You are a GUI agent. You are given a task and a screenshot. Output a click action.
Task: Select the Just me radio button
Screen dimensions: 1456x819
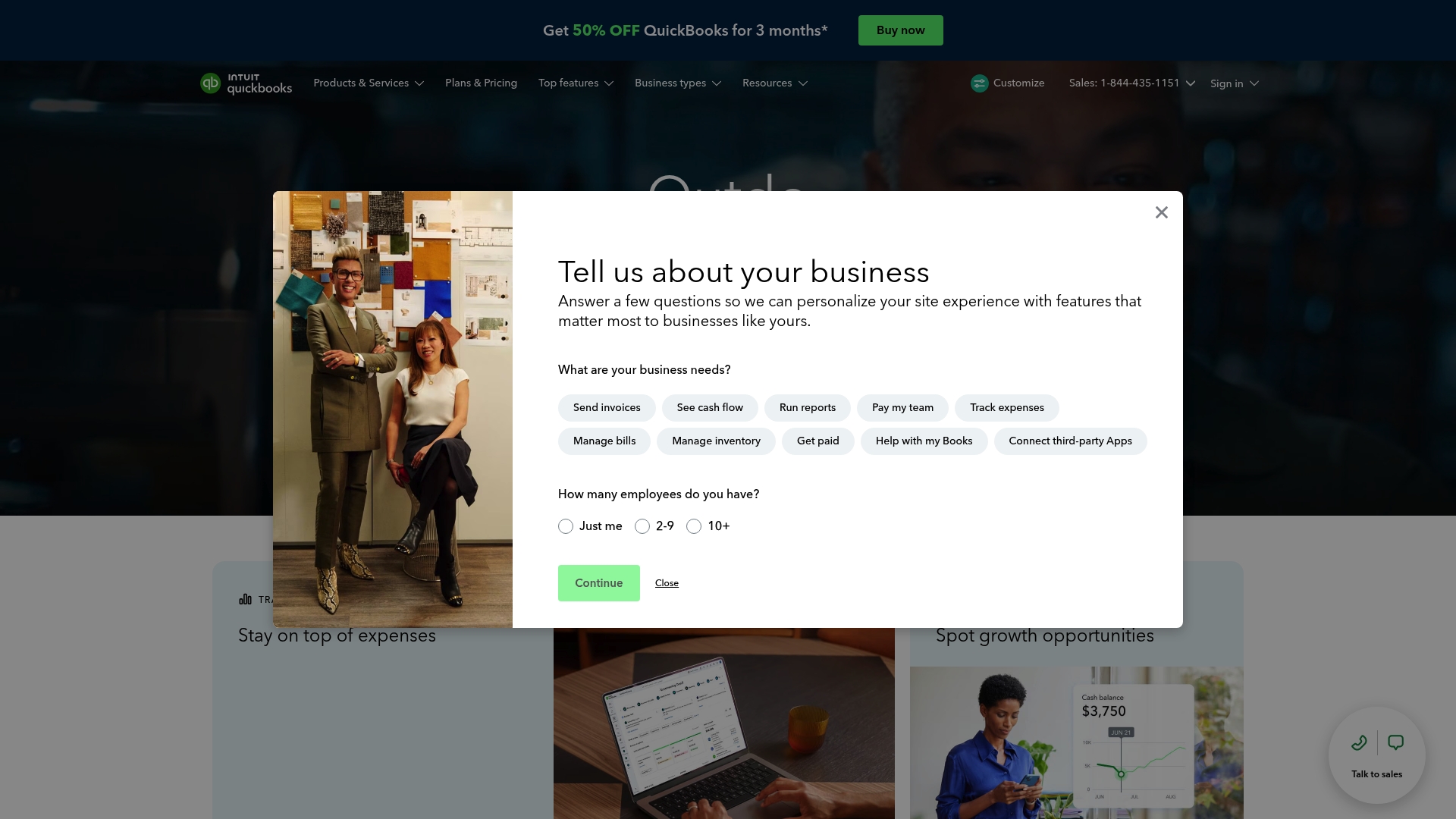[x=565, y=526]
